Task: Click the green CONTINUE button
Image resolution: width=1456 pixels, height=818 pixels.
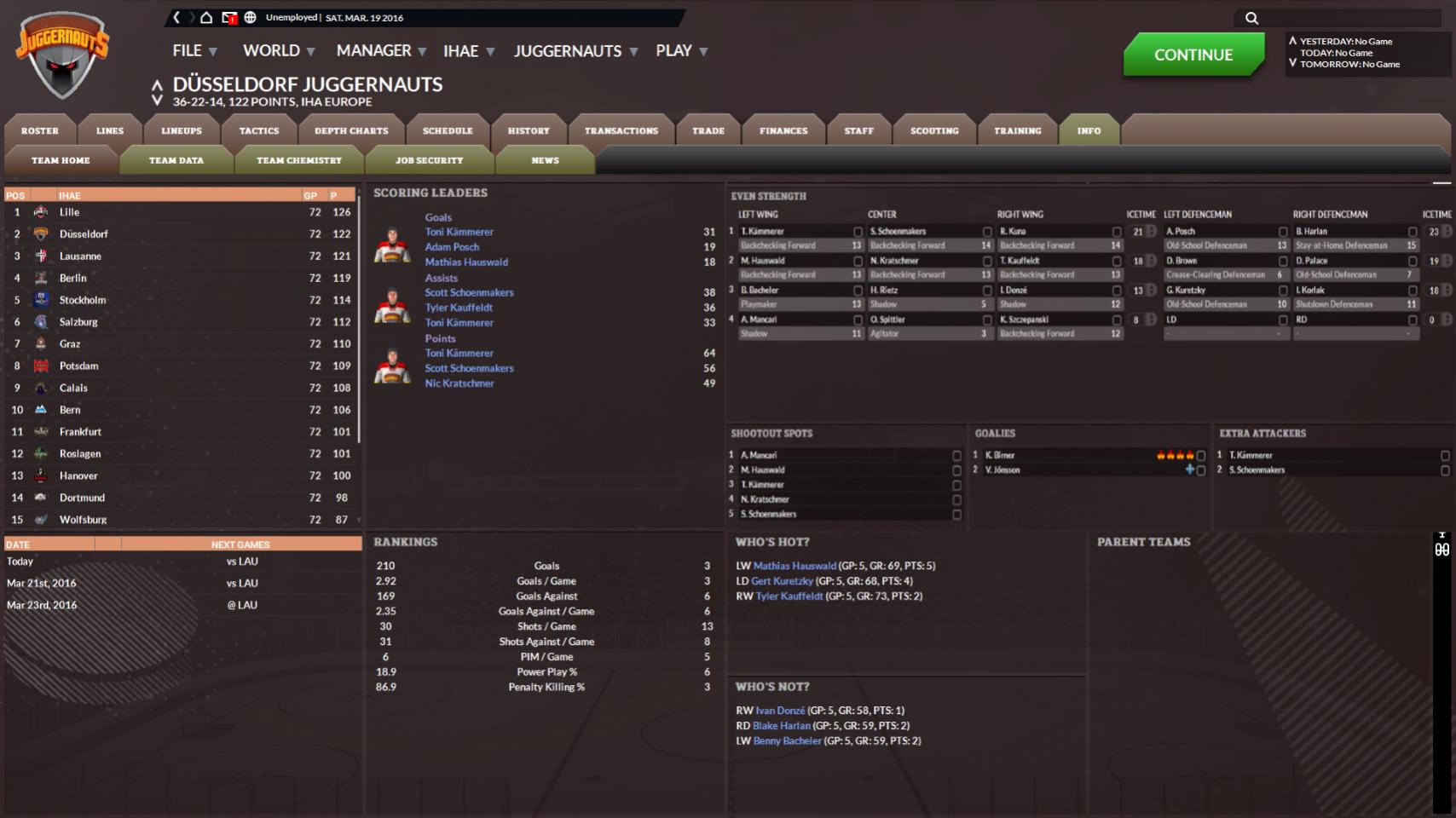Action: [1193, 55]
